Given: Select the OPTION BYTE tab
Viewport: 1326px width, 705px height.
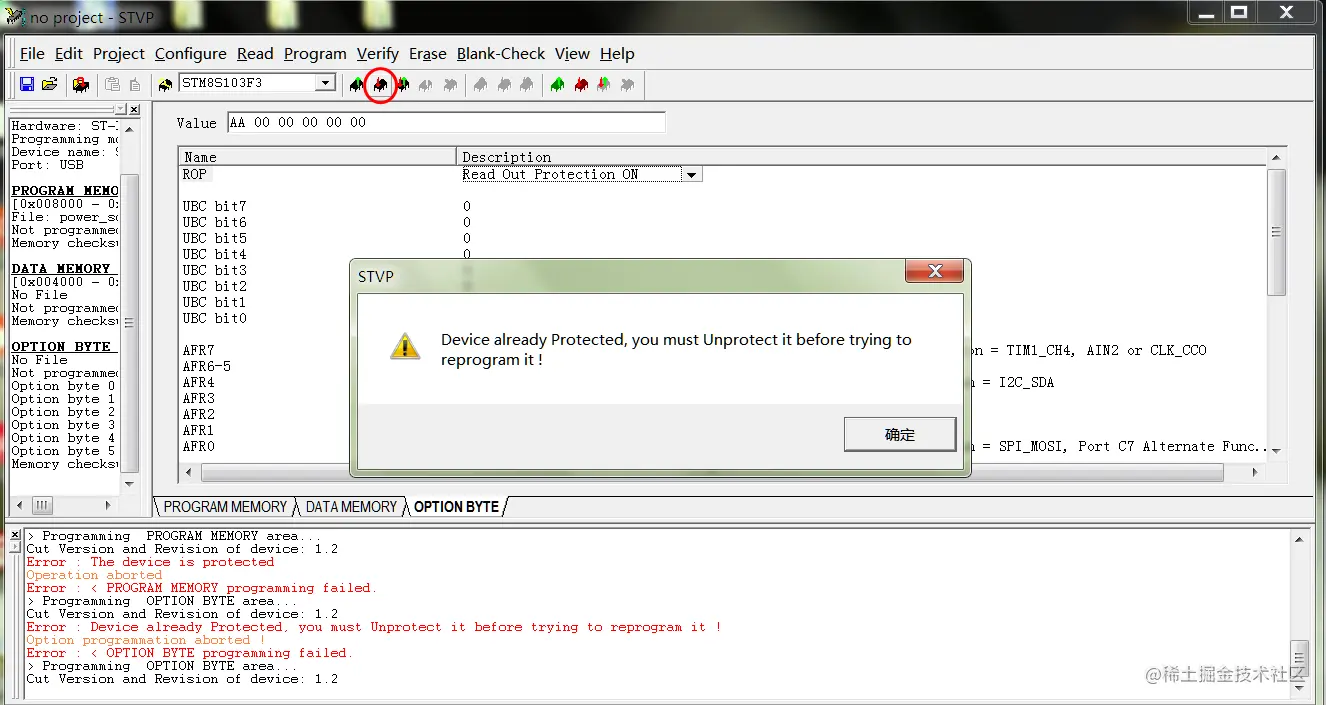Looking at the screenshot, I should pos(456,507).
